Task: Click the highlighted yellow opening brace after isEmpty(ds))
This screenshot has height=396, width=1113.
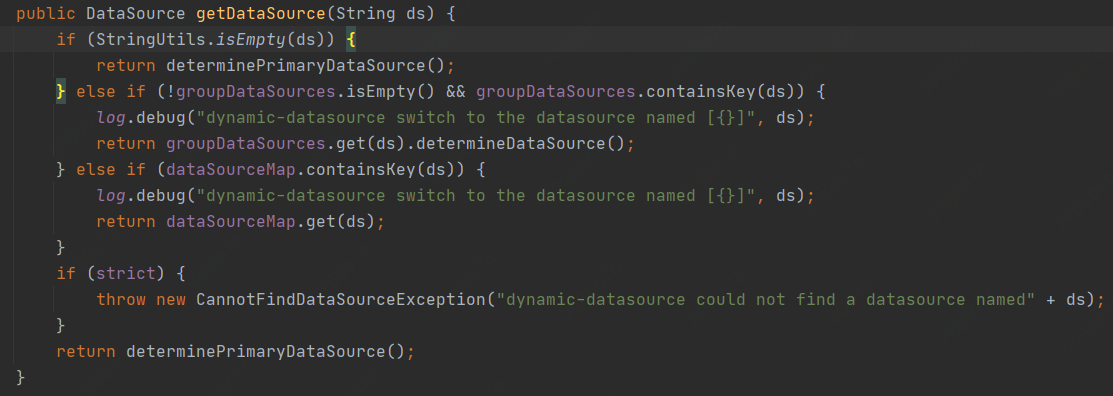Action: [x=351, y=40]
